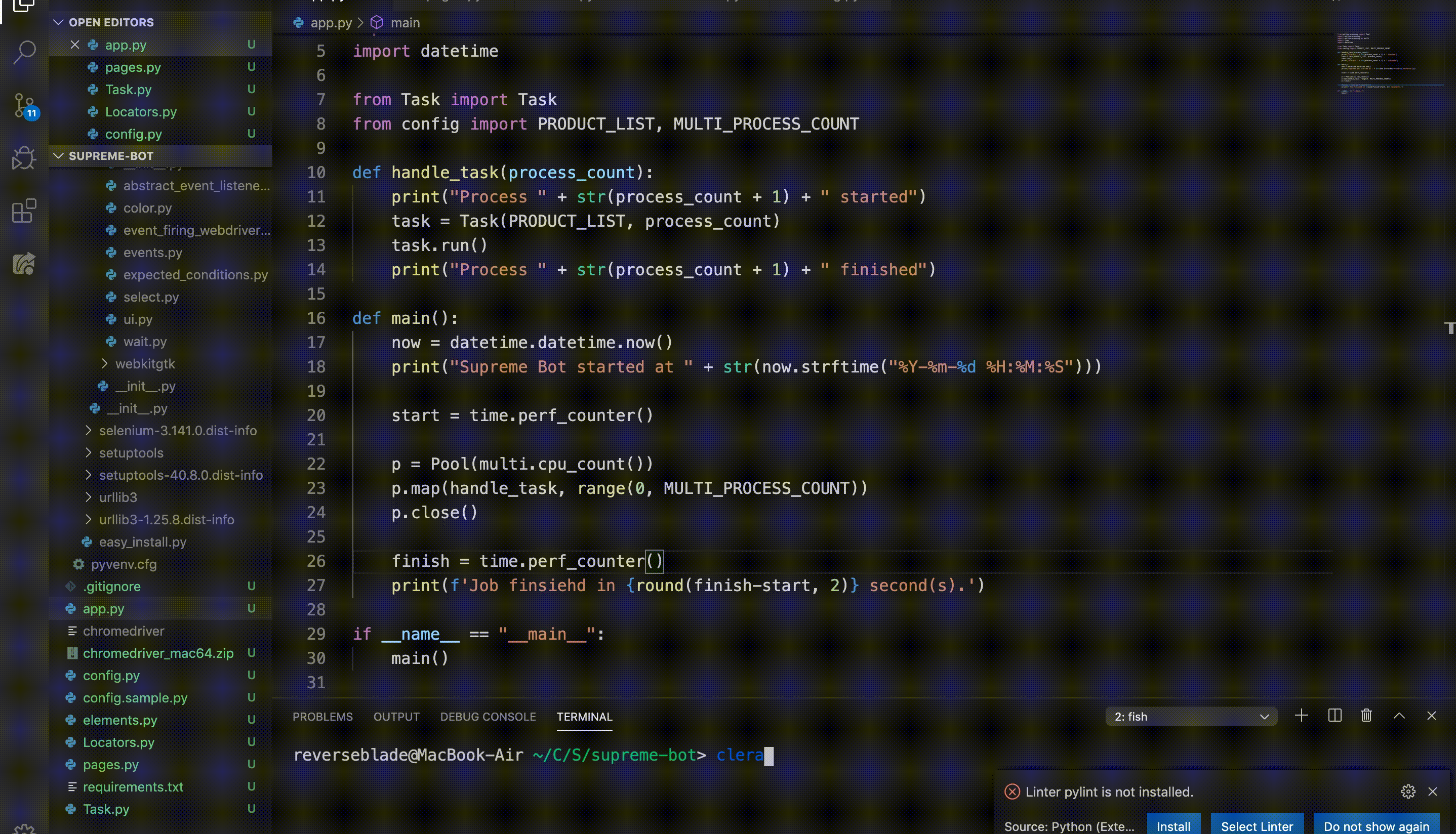Screen dimensions: 1456x834
Task: Split the terminal pane
Action: click(1334, 716)
